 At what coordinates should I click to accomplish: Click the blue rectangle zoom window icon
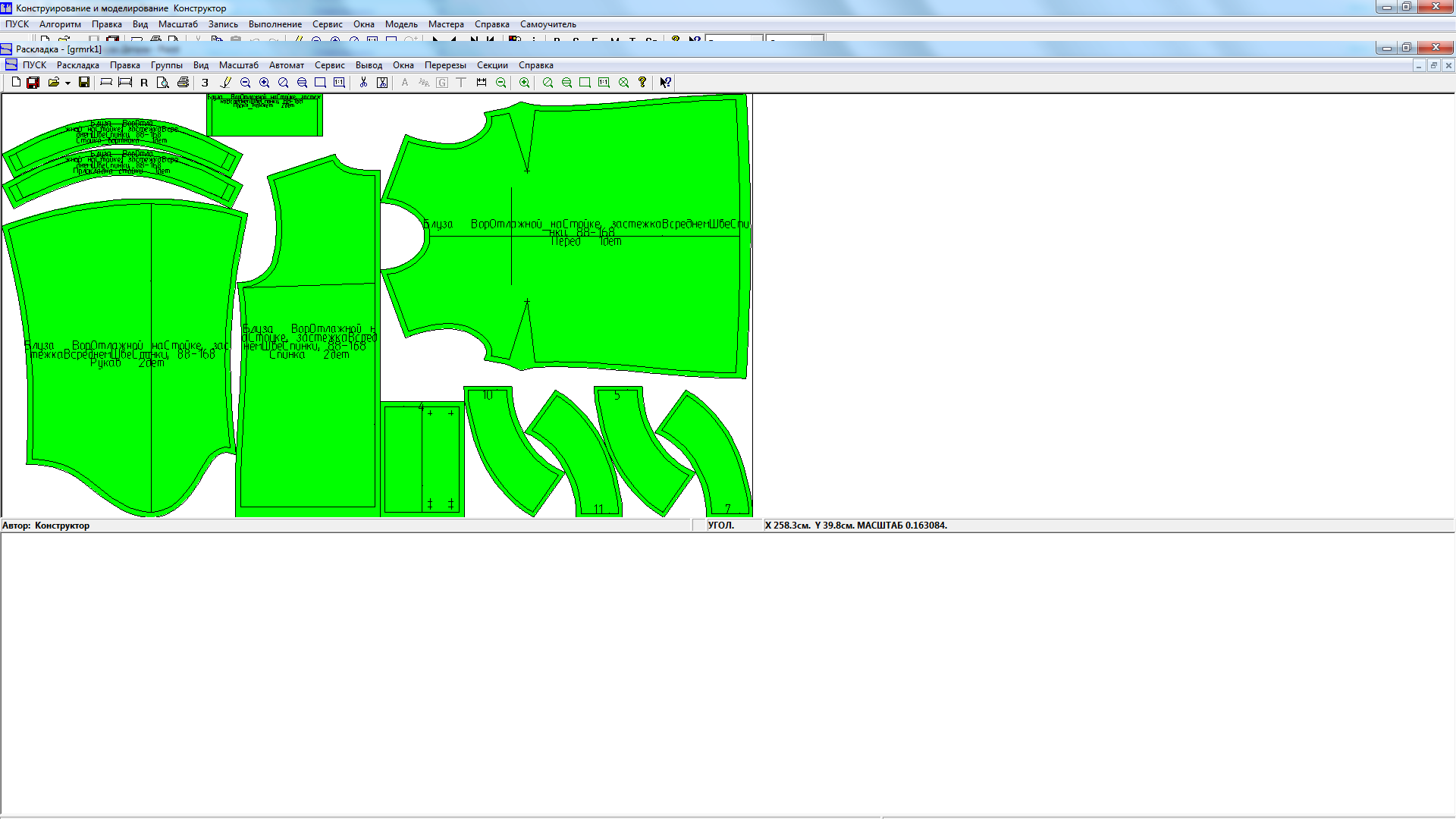[320, 83]
